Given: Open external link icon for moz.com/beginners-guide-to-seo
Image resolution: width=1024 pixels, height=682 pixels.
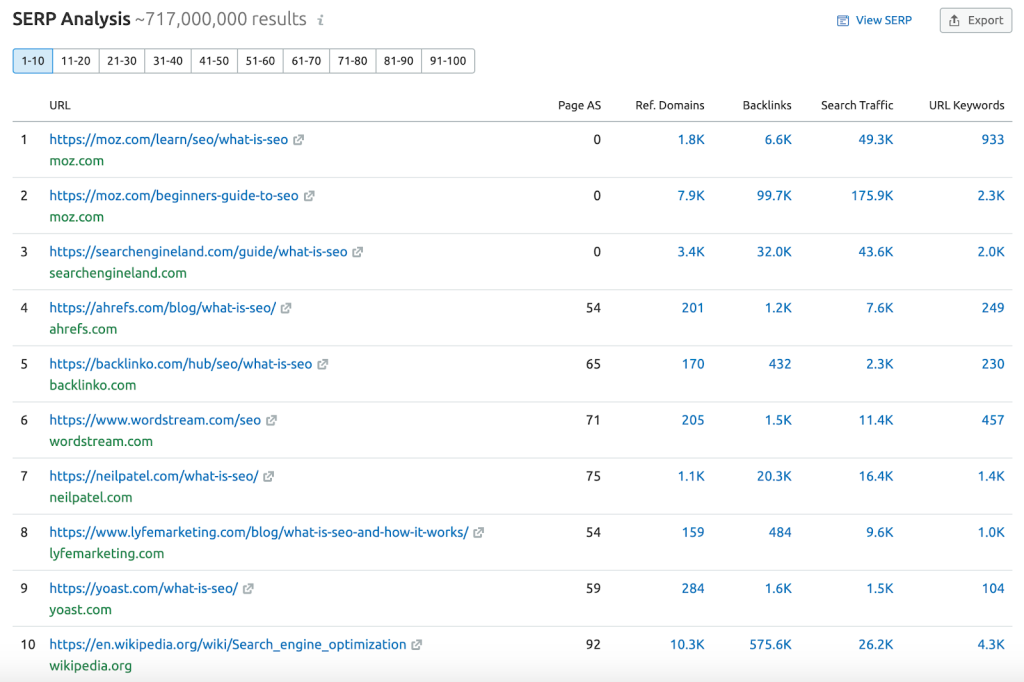Looking at the screenshot, I should [x=309, y=196].
